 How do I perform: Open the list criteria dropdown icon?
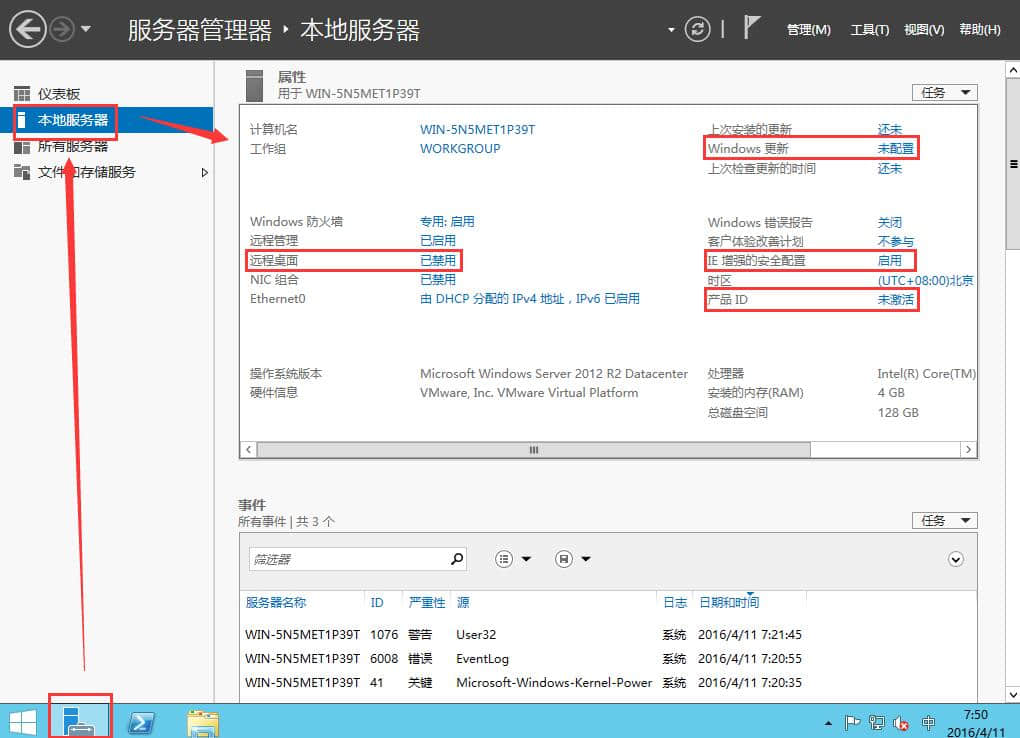pyautogui.click(x=513, y=559)
